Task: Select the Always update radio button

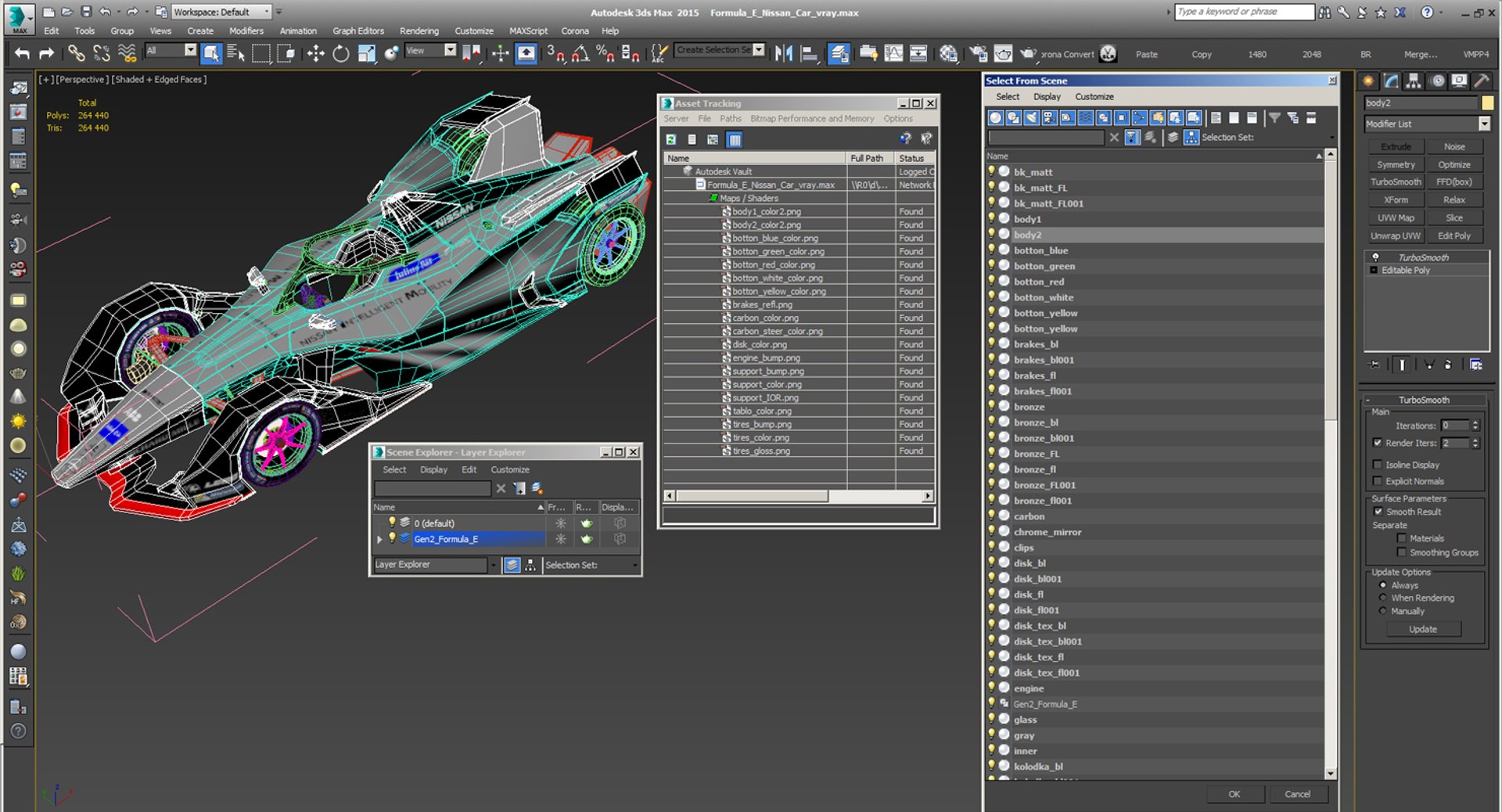Action: [1383, 585]
